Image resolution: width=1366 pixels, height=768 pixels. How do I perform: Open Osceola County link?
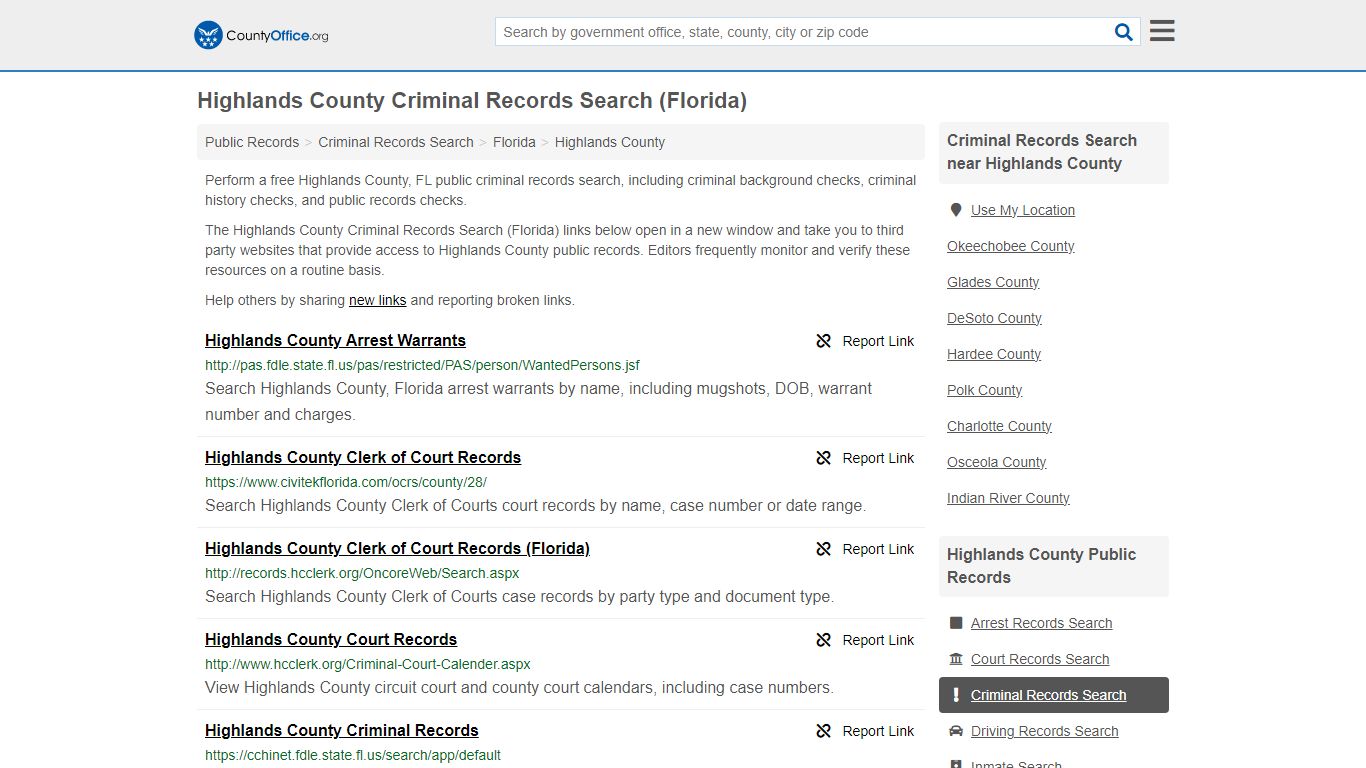click(997, 462)
